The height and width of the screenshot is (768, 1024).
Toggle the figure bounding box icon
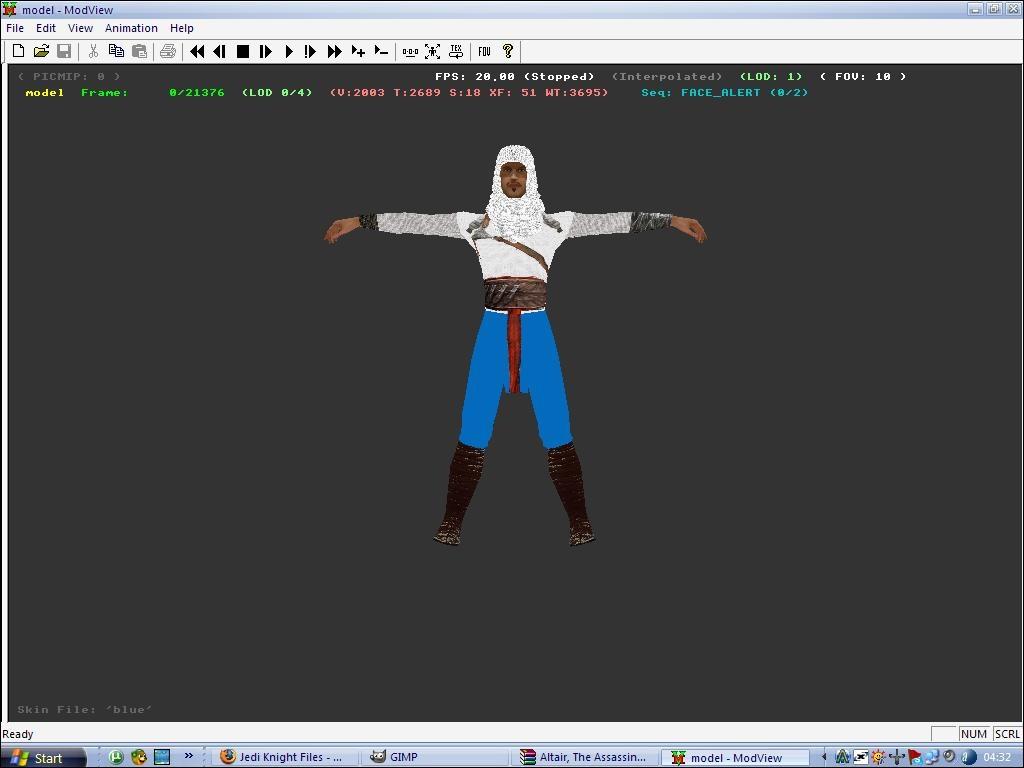coord(433,51)
